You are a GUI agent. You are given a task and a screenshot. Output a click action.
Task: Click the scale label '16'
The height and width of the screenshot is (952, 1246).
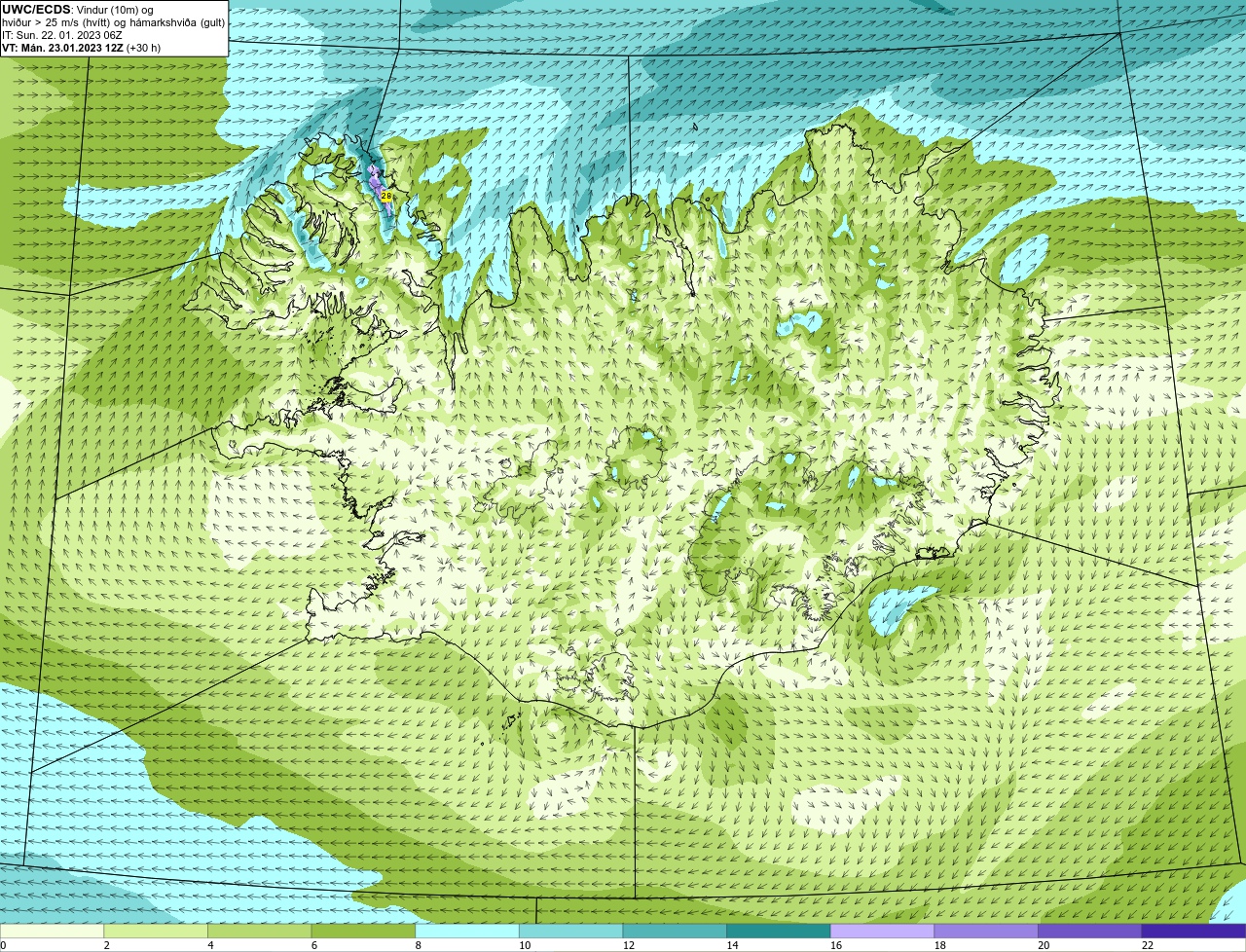[x=836, y=945]
